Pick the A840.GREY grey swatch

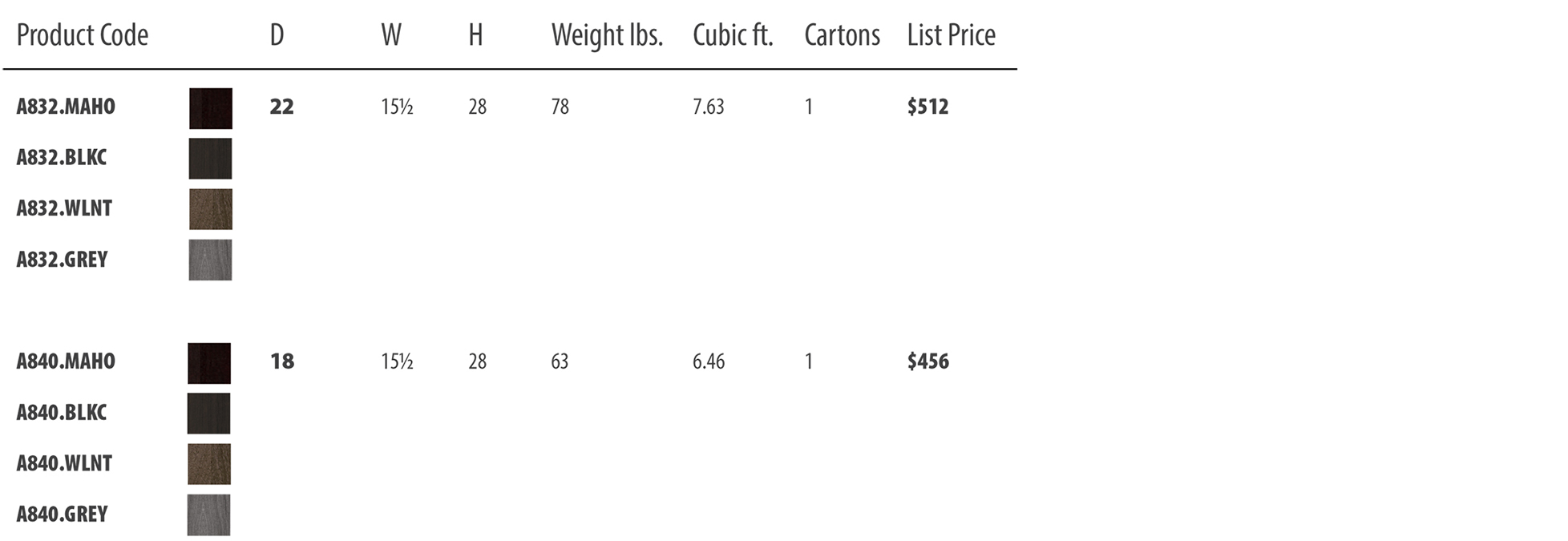[209, 515]
